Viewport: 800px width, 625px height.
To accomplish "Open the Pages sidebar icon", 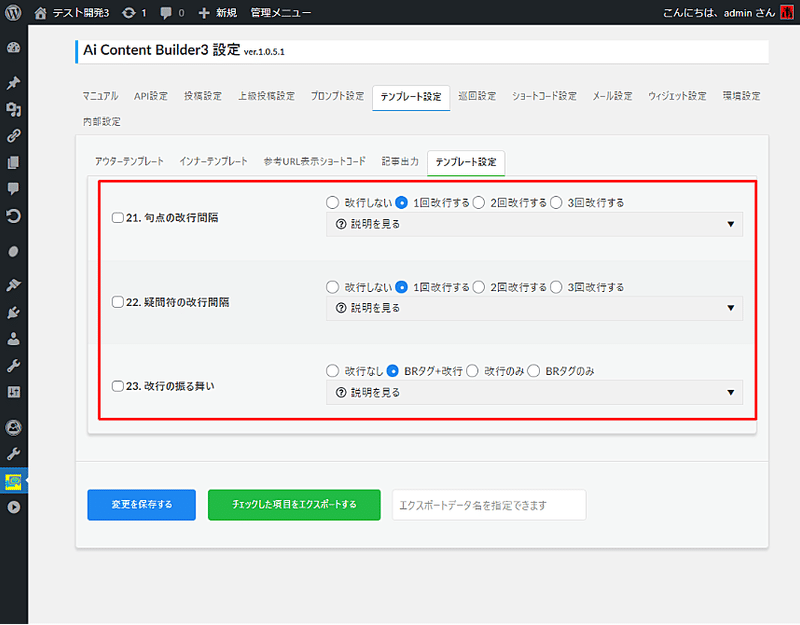I will pyautogui.click(x=14, y=162).
